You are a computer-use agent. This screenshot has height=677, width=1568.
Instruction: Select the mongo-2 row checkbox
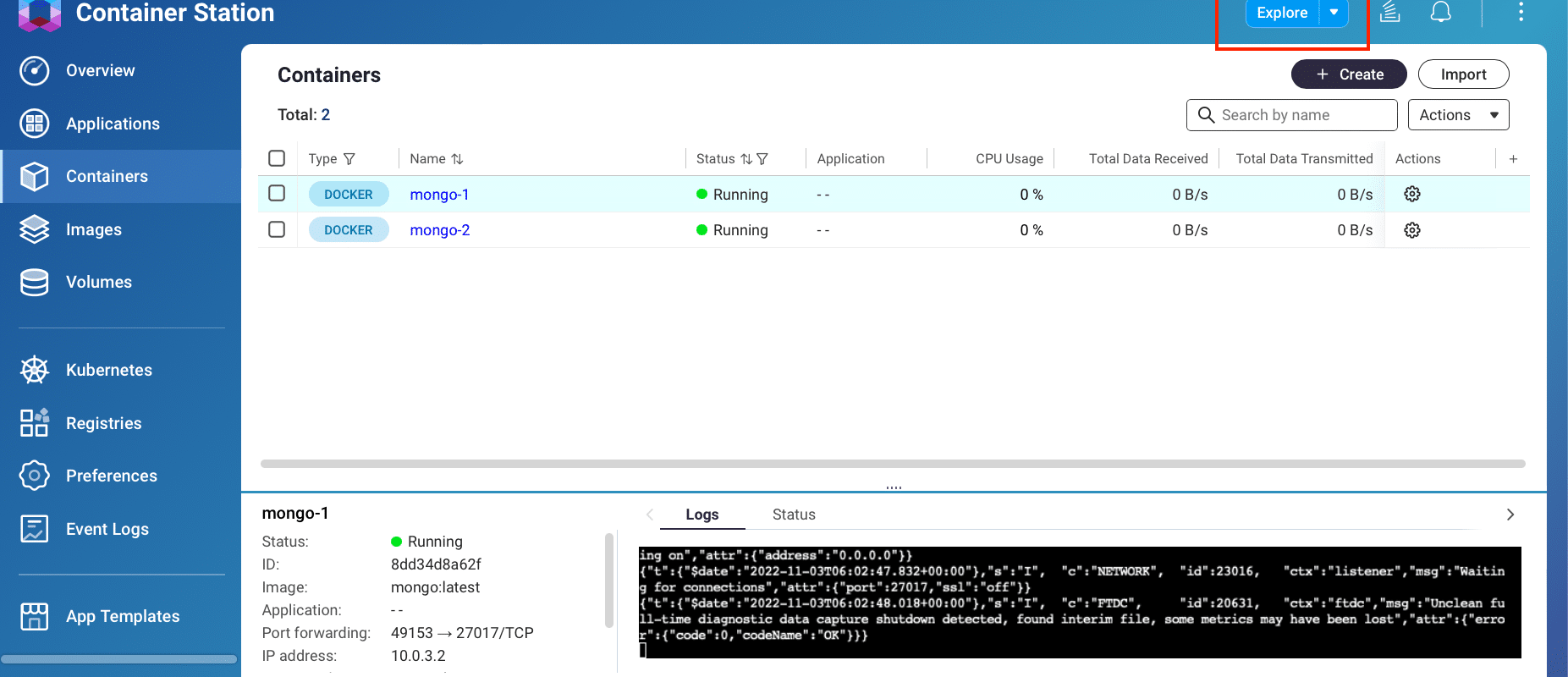(277, 229)
